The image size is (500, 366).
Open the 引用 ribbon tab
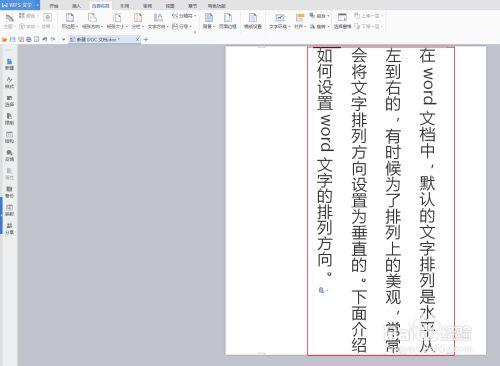[x=124, y=6]
